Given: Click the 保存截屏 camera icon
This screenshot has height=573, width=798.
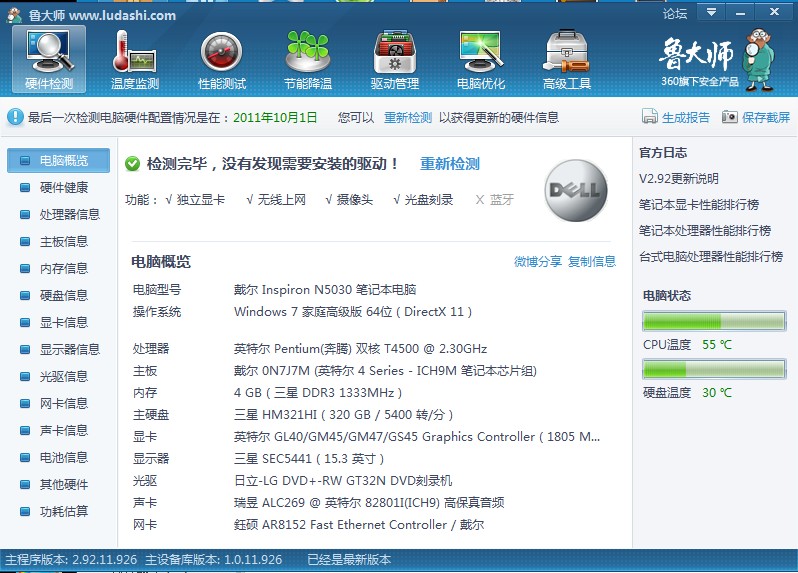Looking at the screenshot, I should [x=729, y=117].
